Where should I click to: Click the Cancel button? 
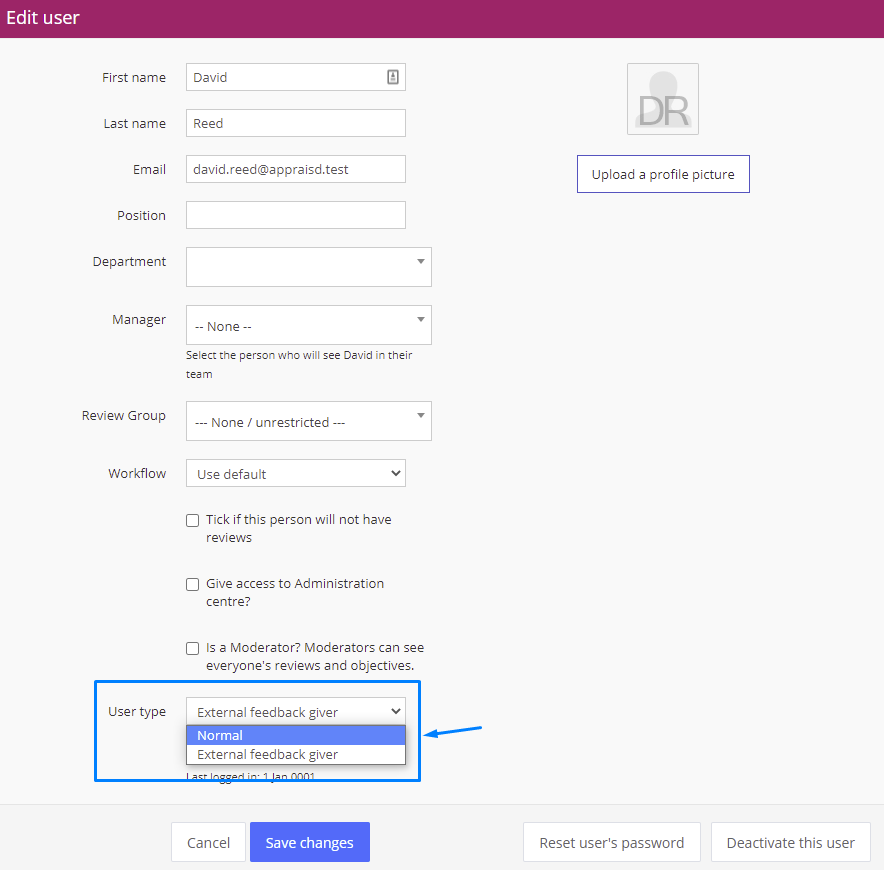click(x=208, y=842)
